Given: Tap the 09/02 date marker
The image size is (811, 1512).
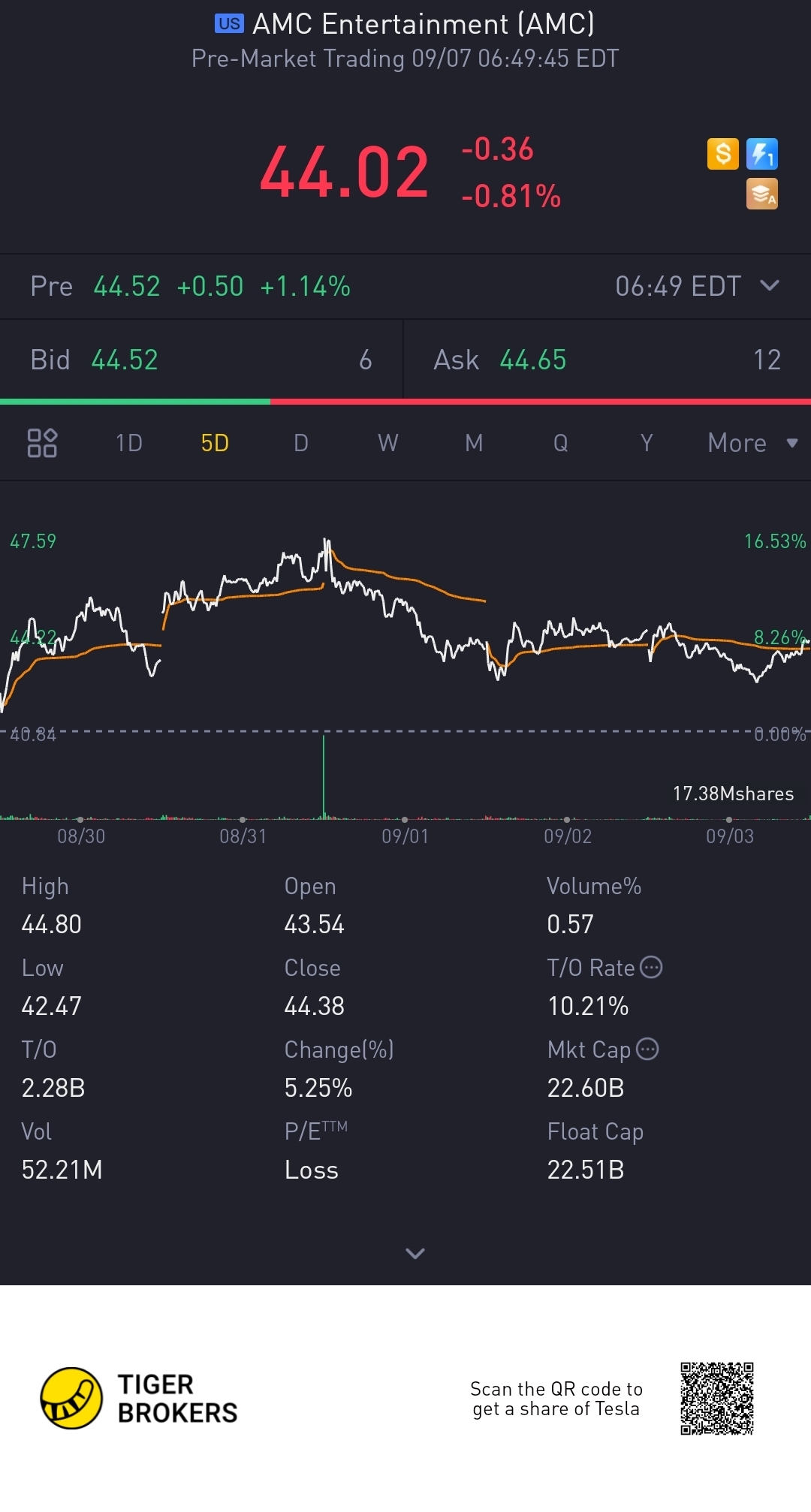Looking at the screenshot, I should [568, 836].
